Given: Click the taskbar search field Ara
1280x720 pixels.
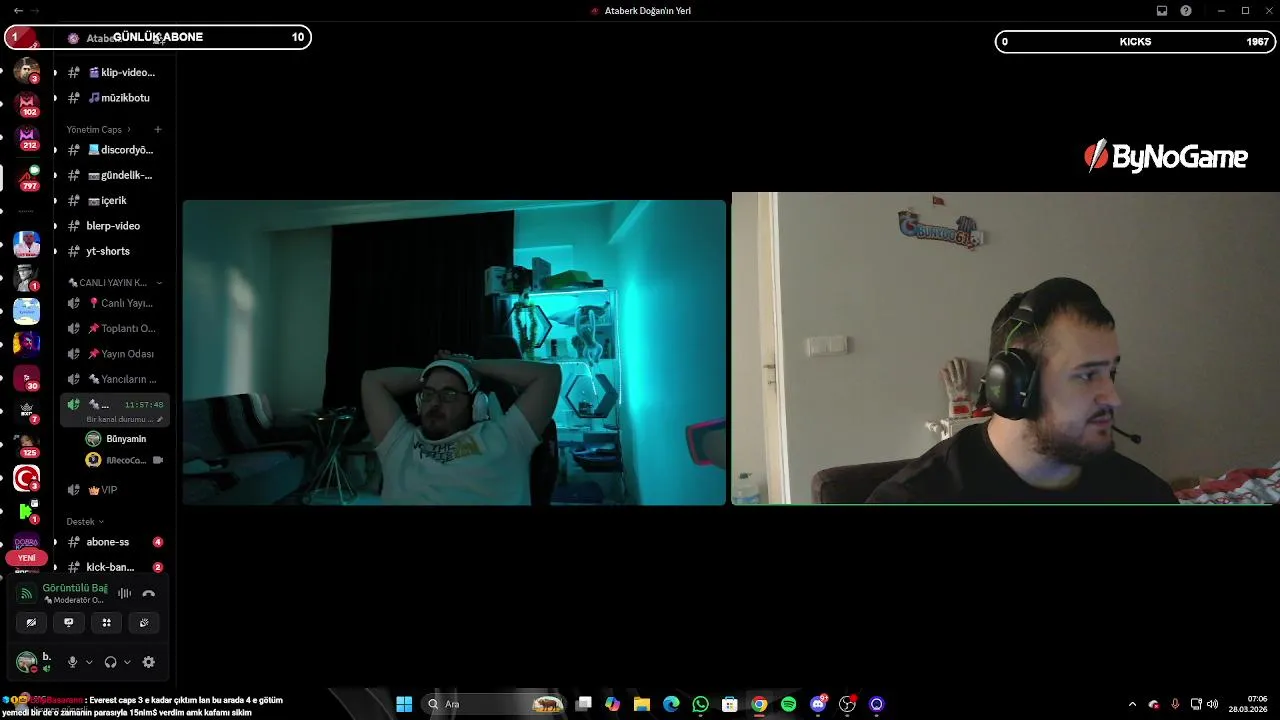Looking at the screenshot, I should [x=494, y=704].
